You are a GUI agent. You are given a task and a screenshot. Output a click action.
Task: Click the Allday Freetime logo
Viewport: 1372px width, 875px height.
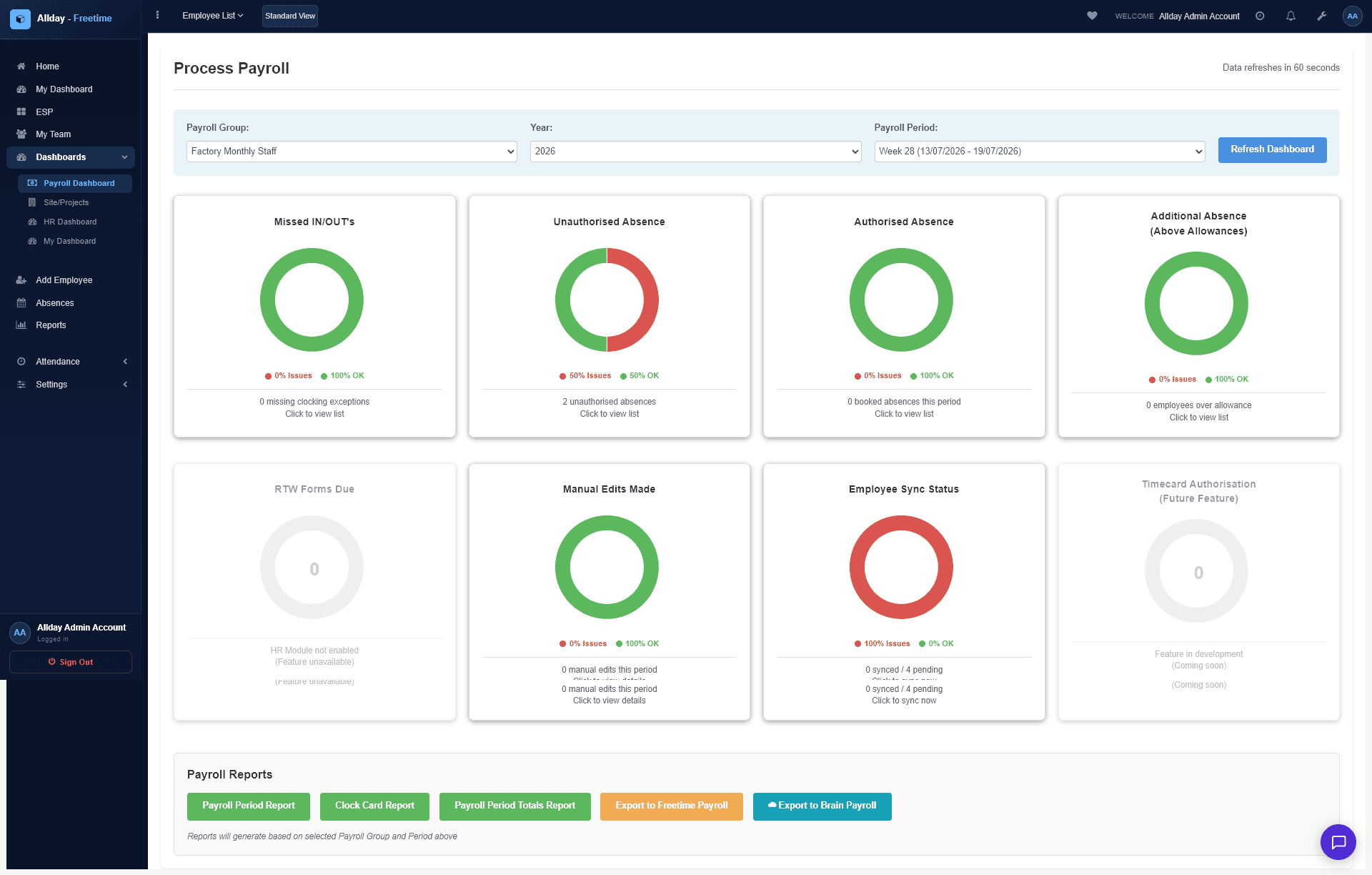pos(61,19)
